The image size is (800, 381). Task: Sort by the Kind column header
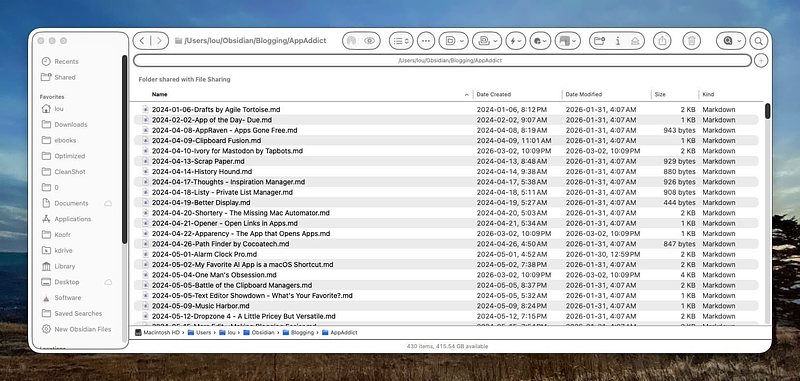708,94
